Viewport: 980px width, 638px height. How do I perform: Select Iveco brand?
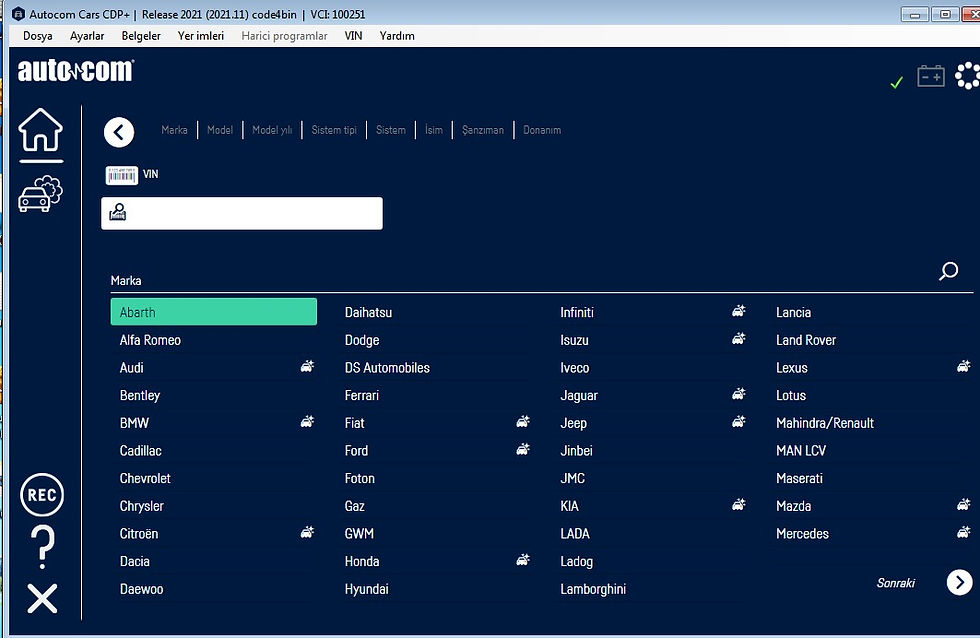574,367
